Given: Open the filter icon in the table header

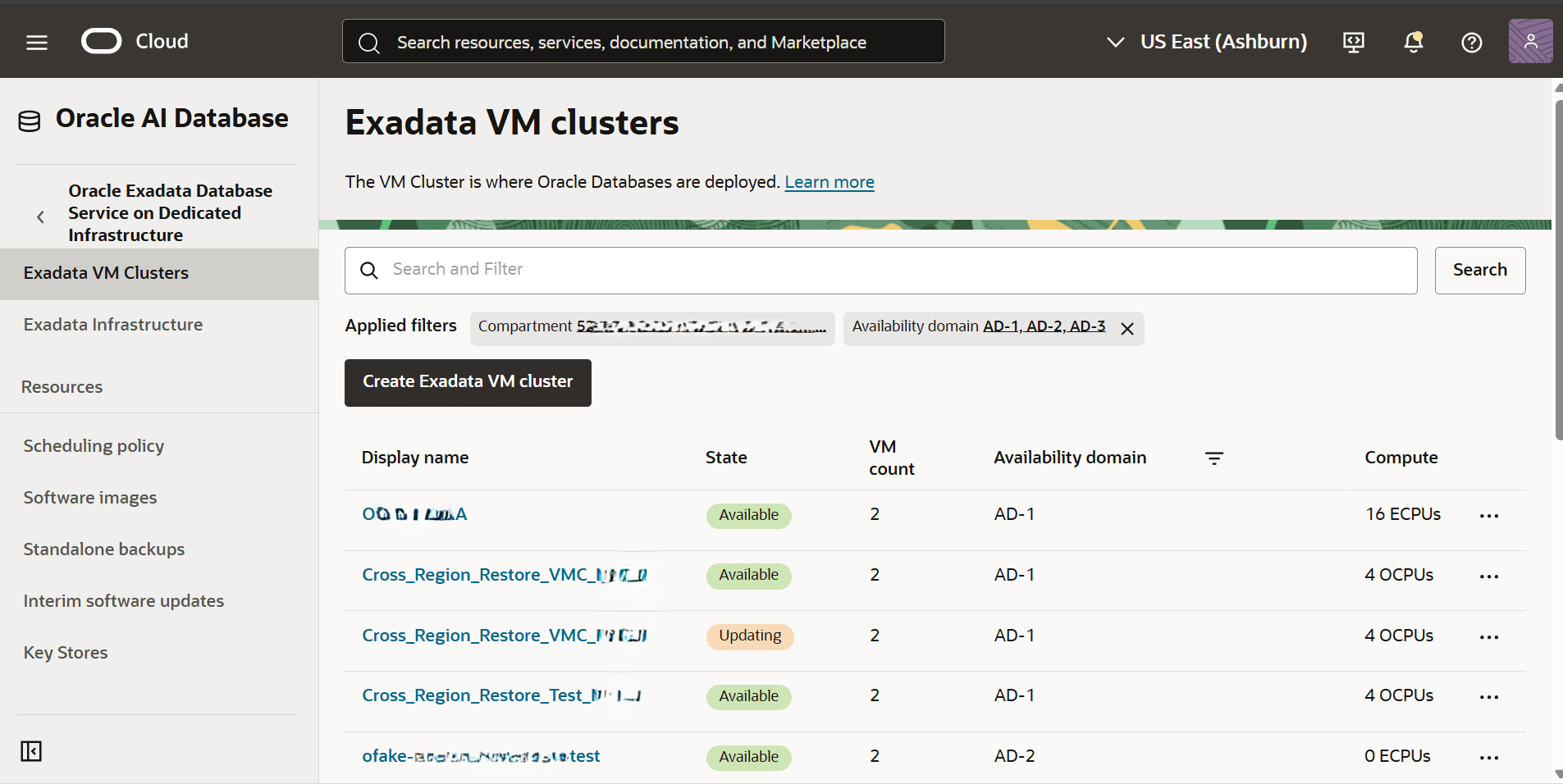Looking at the screenshot, I should pyautogui.click(x=1215, y=458).
